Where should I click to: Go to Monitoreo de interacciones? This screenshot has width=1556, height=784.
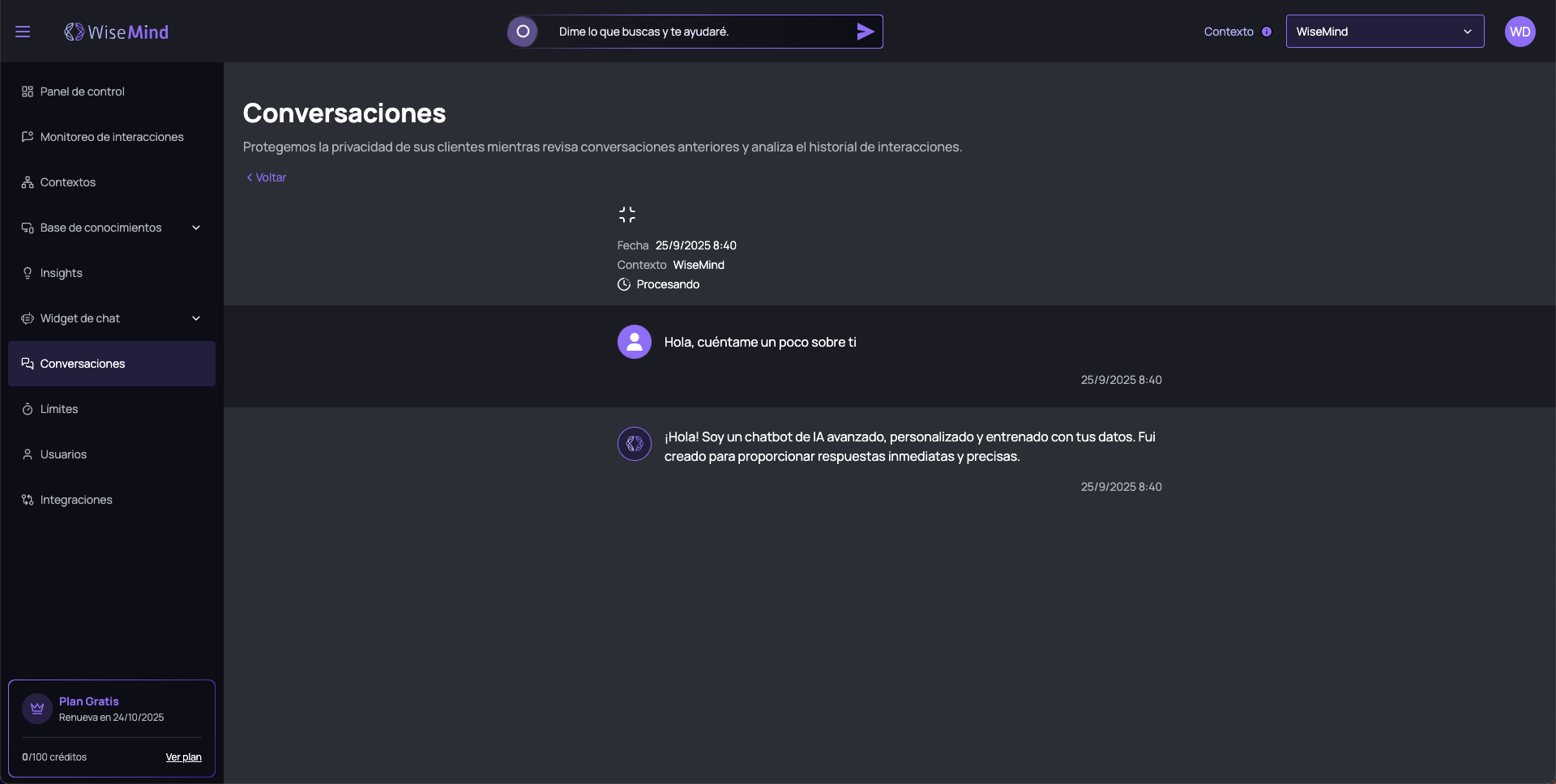pyautogui.click(x=112, y=137)
